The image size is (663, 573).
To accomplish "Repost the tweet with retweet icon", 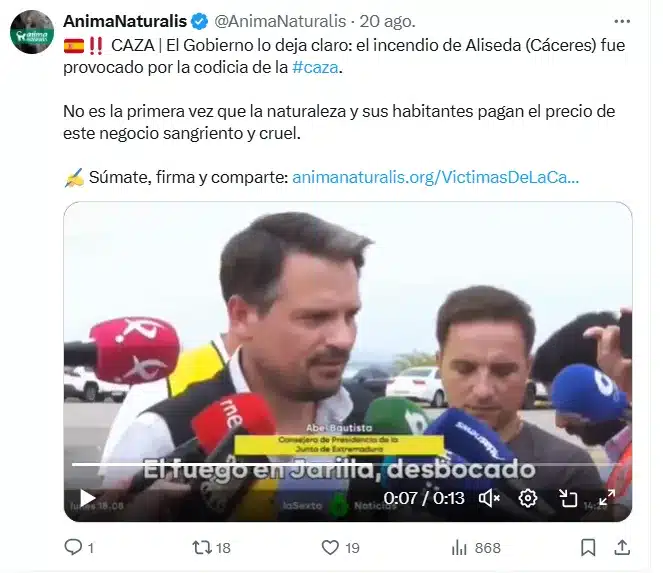I will coord(202,548).
